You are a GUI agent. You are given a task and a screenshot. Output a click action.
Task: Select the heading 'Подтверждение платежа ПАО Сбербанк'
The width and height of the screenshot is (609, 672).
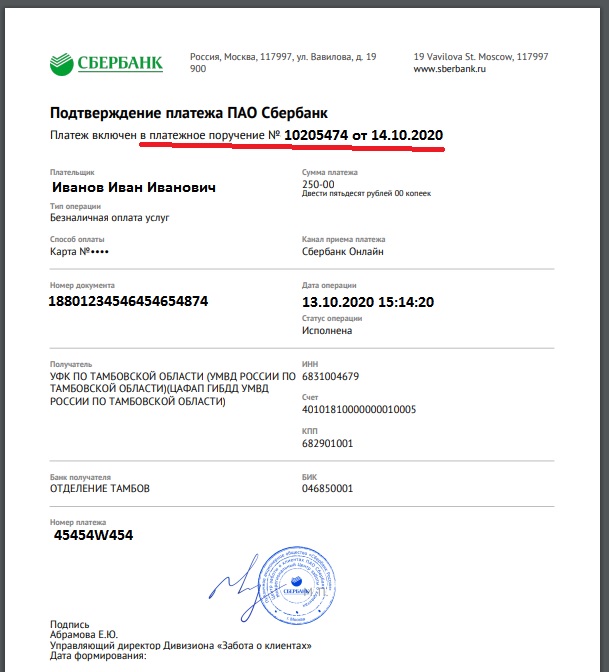[189, 113]
